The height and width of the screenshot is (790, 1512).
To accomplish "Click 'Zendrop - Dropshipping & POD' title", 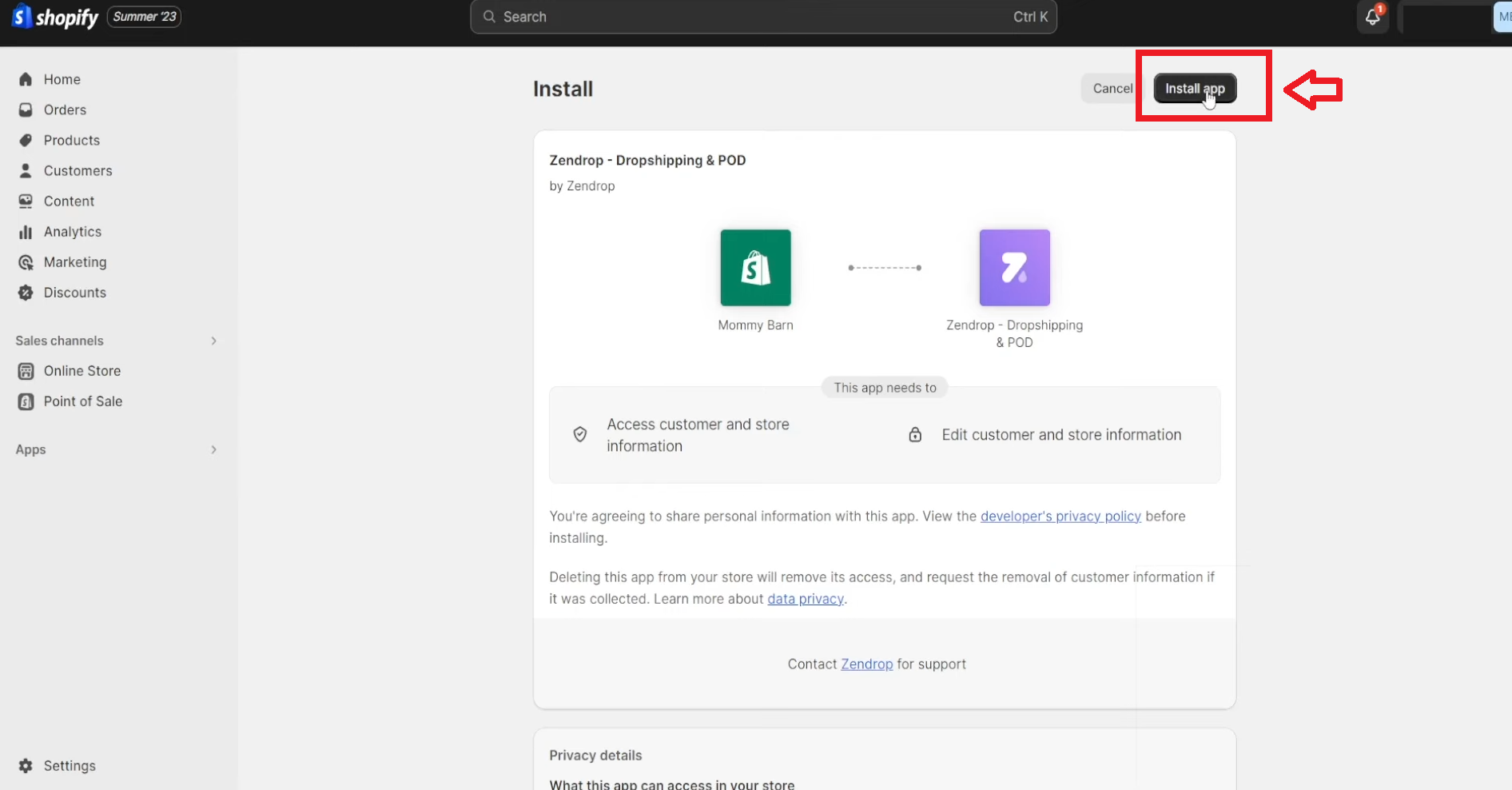I will click(x=647, y=160).
